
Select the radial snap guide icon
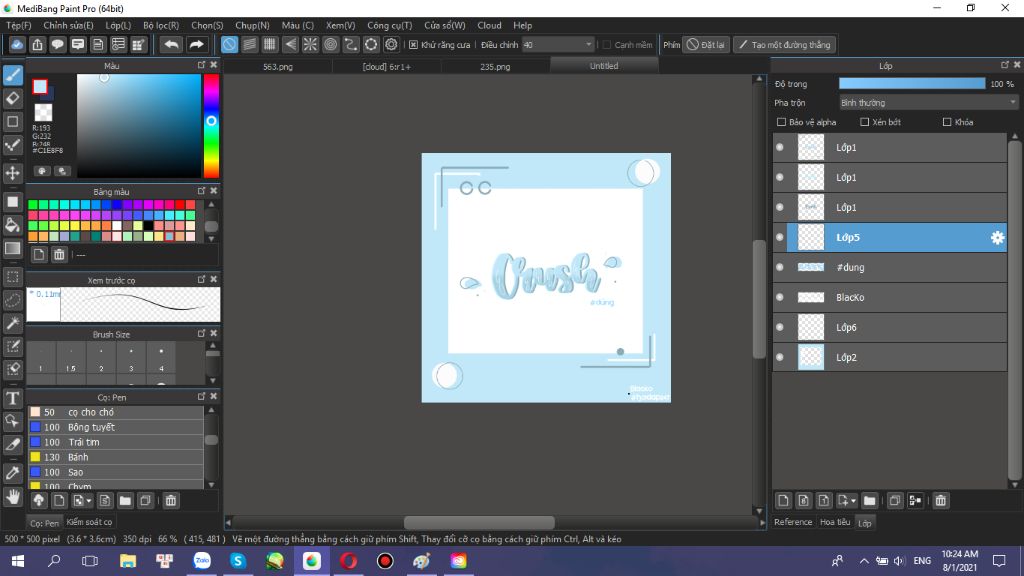click(310, 45)
